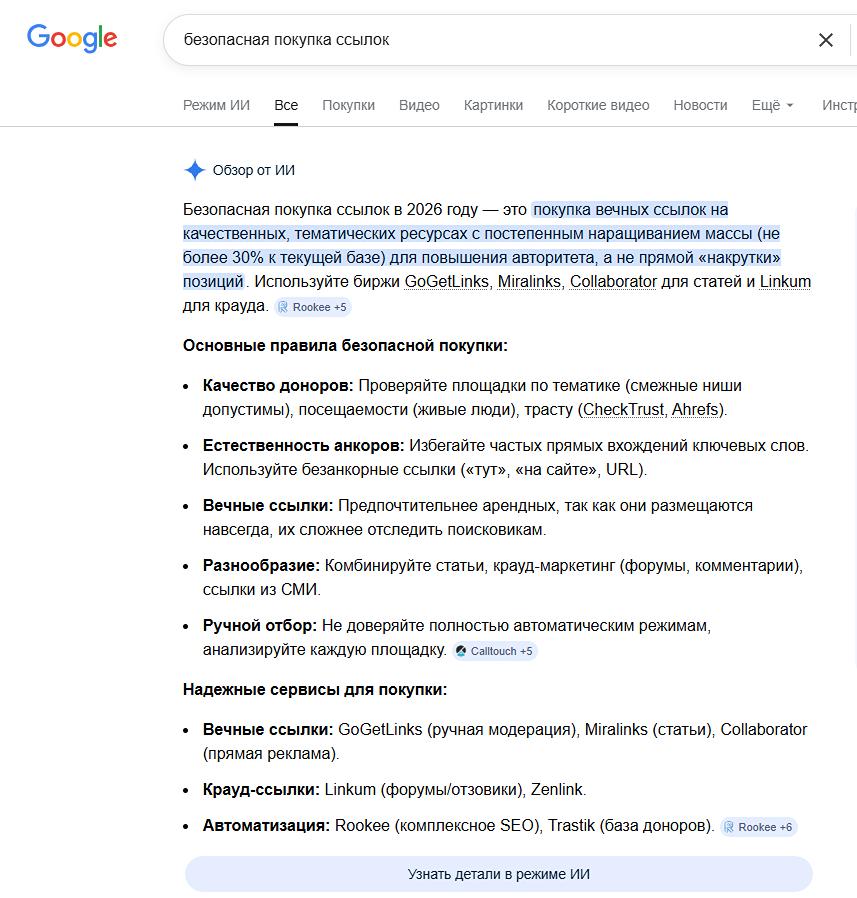Switch to the Режим ИИ tab
Image resolution: width=857 pixels, height=898 pixels.
tap(216, 105)
